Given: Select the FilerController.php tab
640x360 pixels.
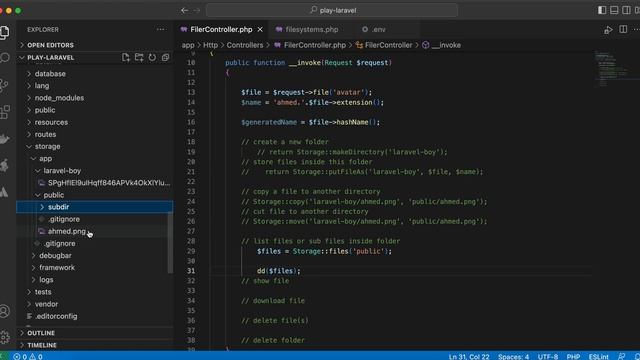Looking at the screenshot, I should (x=221, y=29).
